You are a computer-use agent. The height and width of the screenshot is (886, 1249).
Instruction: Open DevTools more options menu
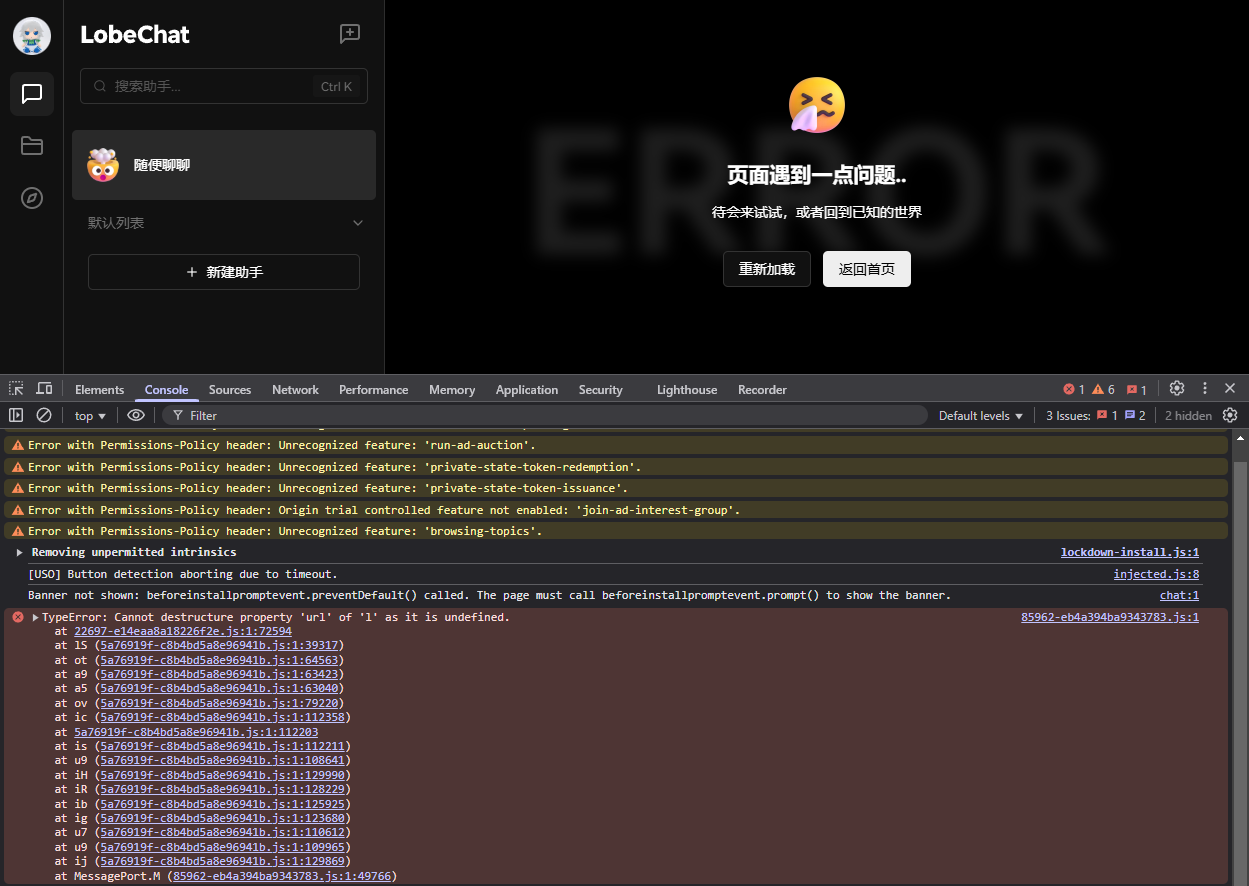1205,389
